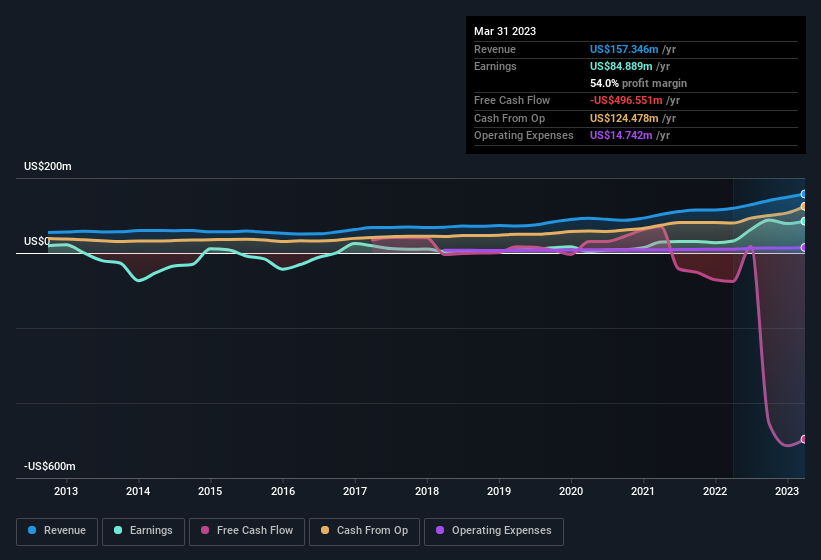Click the 54.0% profit margin text
This screenshot has width=821, height=560.
pyautogui.click(x=638, y=83)
